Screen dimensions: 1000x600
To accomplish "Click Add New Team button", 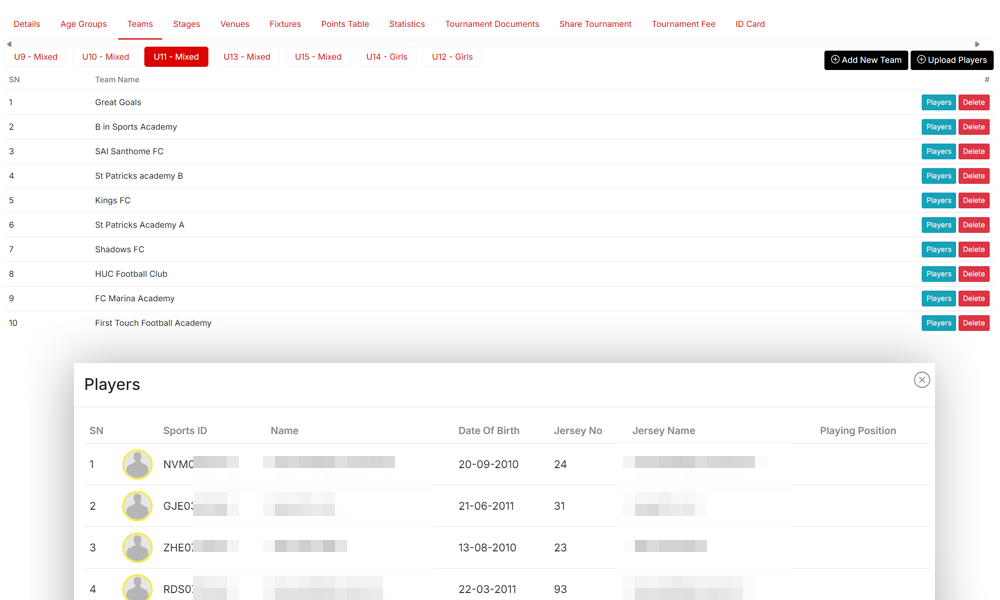I will [866, 60].
